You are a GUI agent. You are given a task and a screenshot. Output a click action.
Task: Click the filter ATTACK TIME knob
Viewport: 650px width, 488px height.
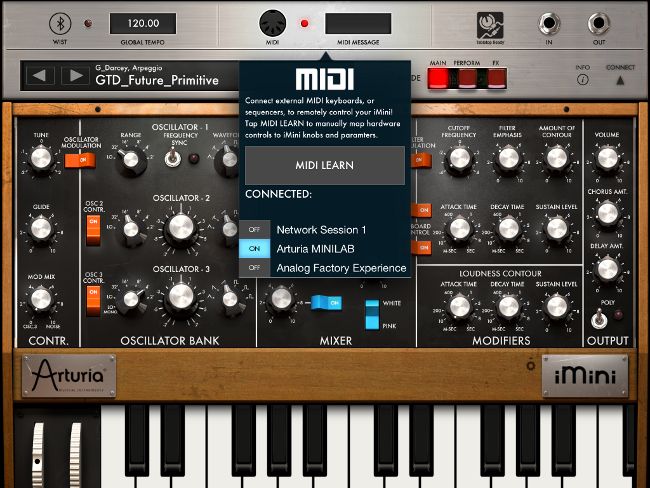pos(459,229)
